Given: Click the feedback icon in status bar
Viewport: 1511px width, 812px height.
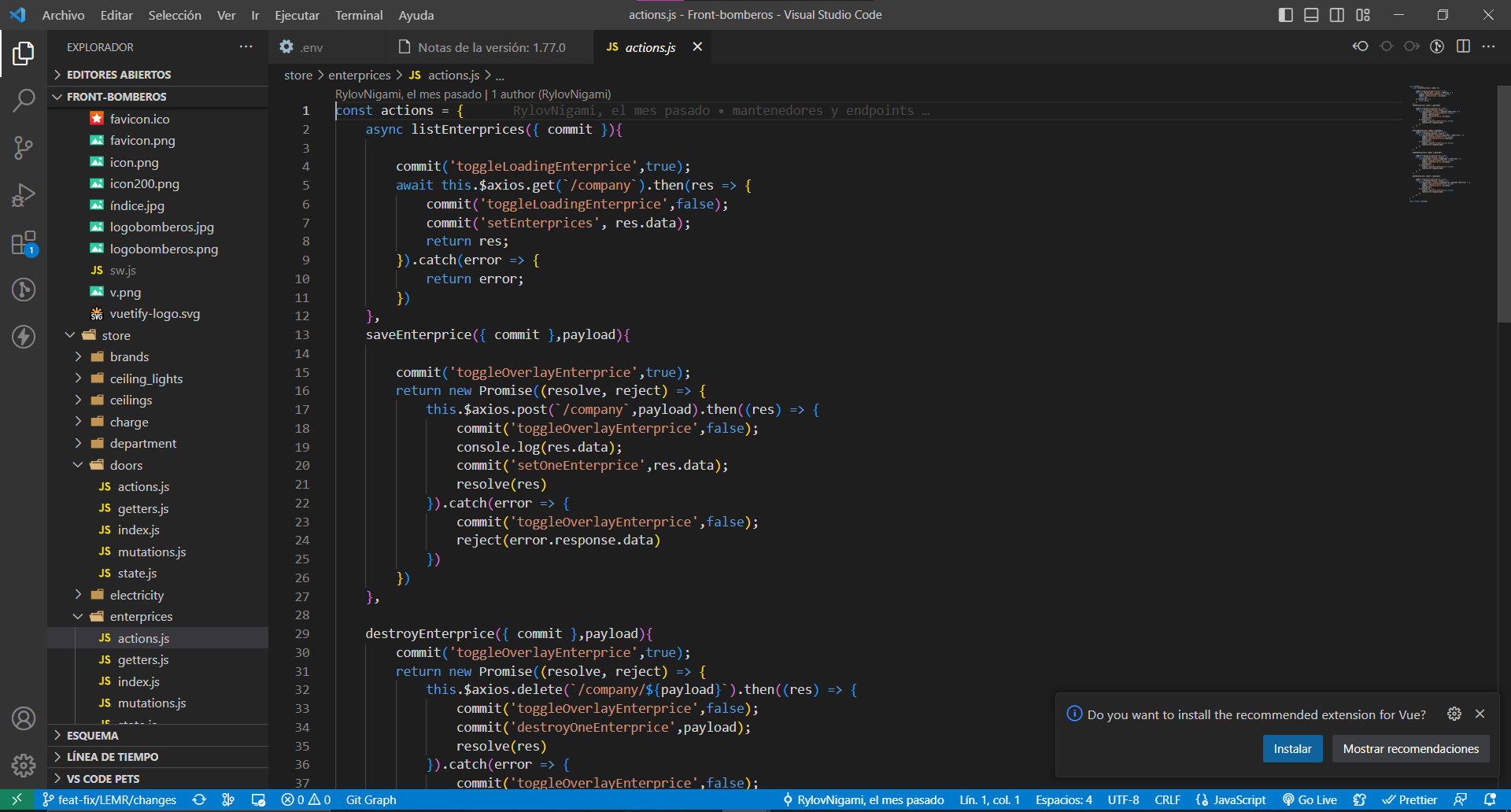Looking at the screenshot, I should (1461, 799).
